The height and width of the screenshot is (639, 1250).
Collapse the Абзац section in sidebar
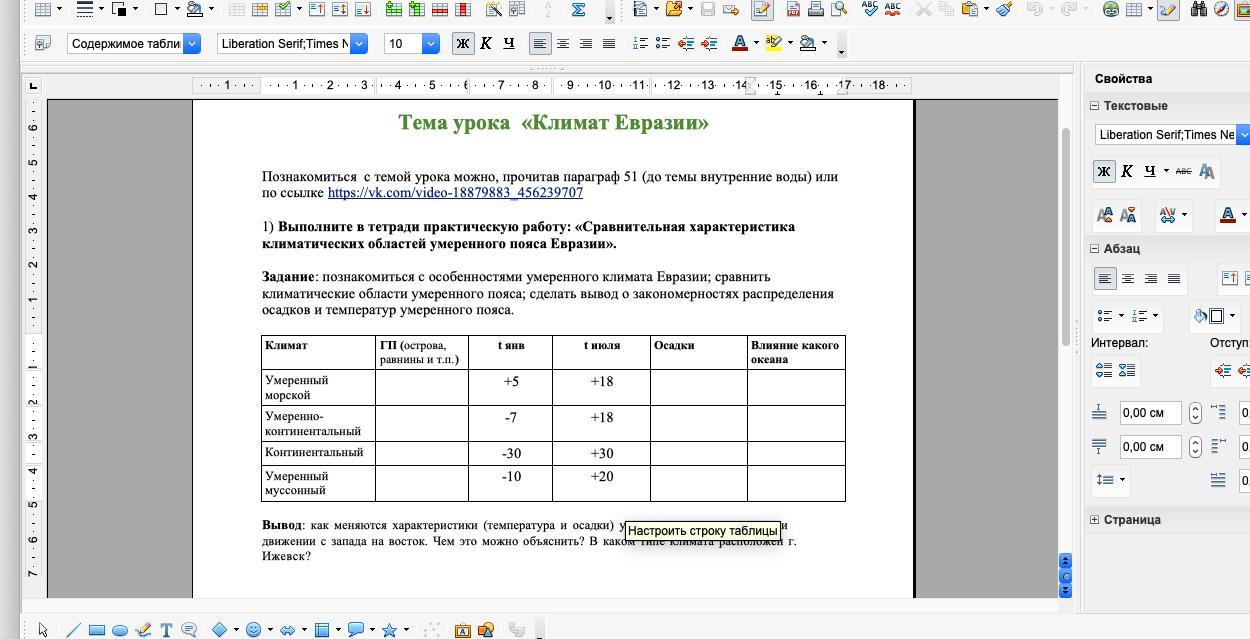(x=1094, y=249)
